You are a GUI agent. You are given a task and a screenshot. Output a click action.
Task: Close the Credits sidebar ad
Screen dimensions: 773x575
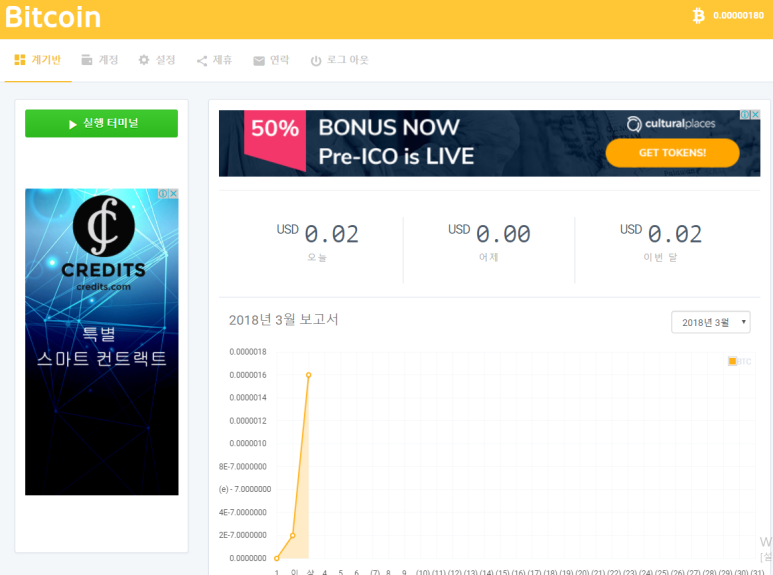point(174,194)
